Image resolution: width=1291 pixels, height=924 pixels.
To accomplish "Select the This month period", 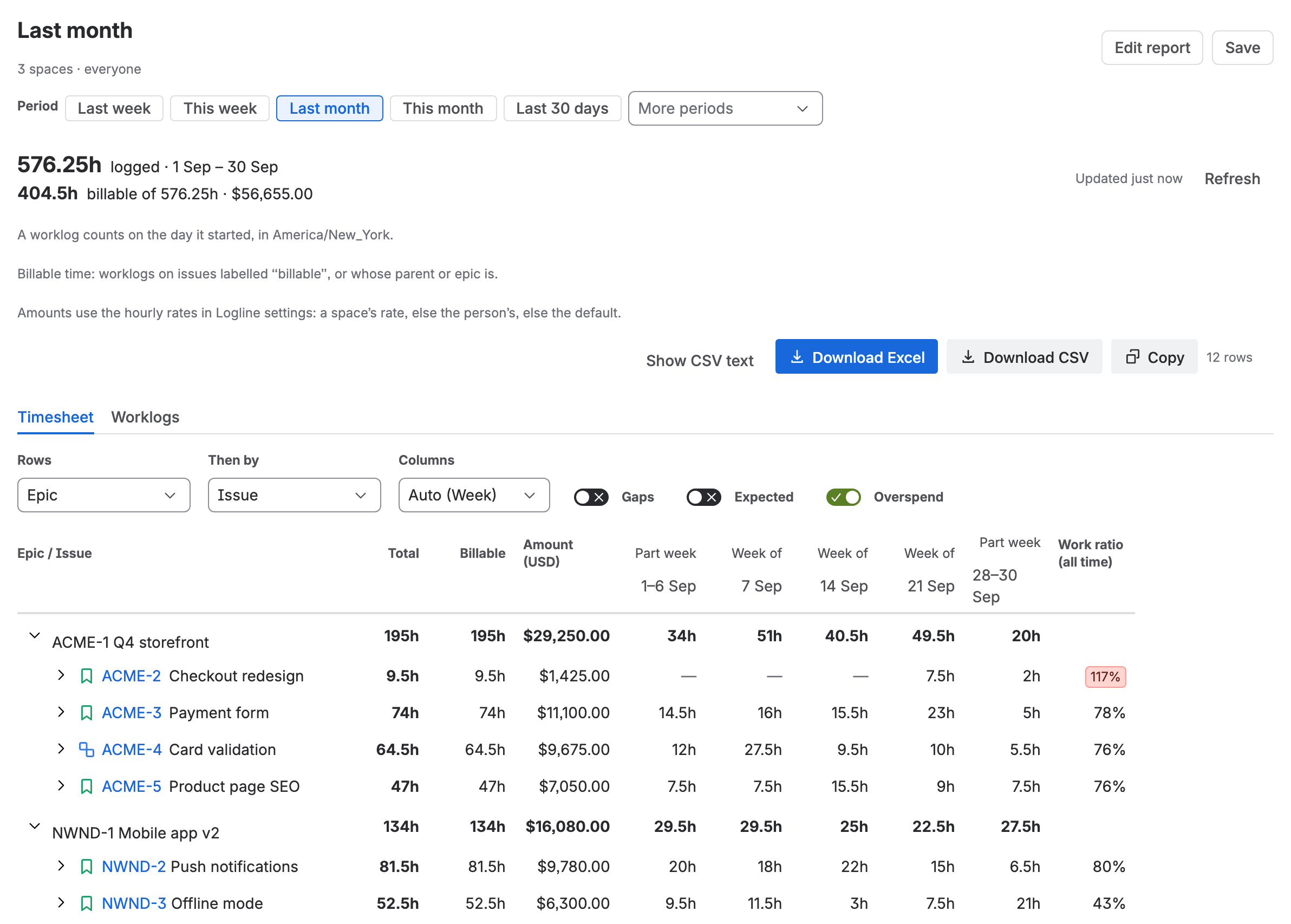I will coord(443,108).
